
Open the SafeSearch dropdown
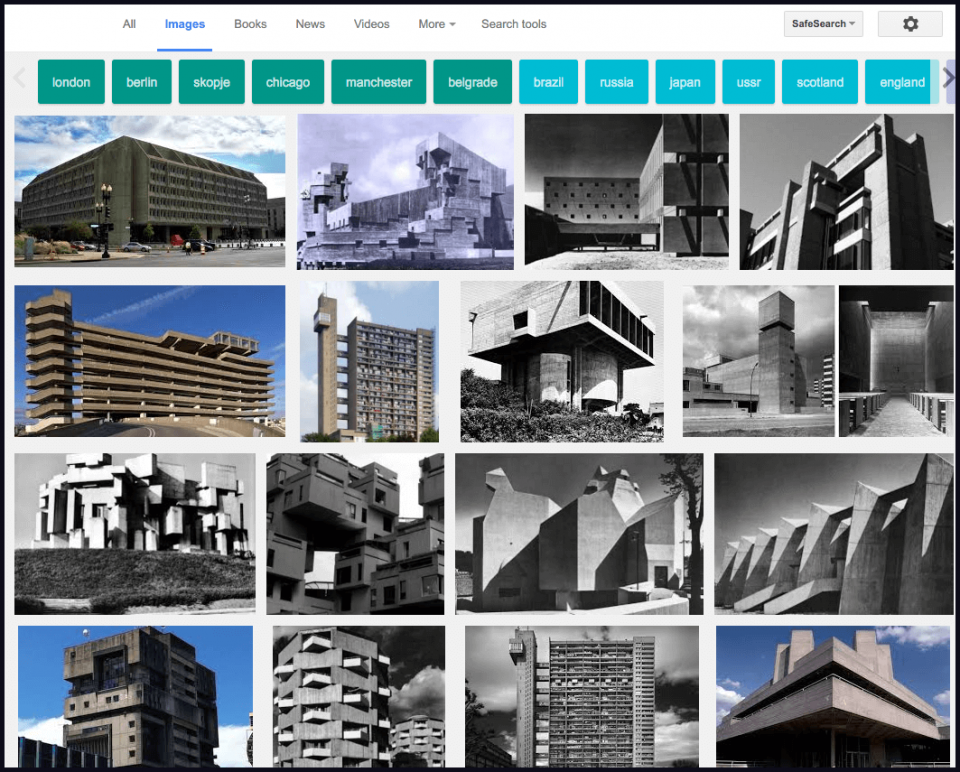pos(822,23)
